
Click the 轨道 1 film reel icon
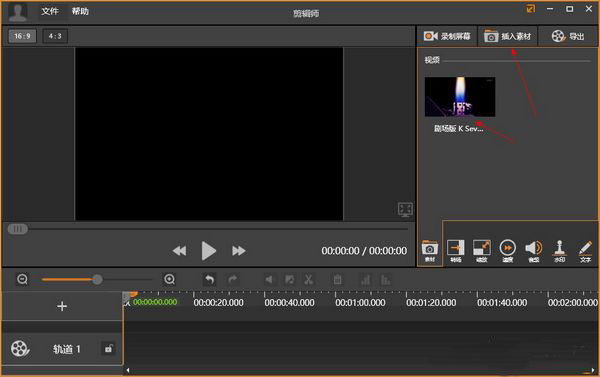coord(20,349)
